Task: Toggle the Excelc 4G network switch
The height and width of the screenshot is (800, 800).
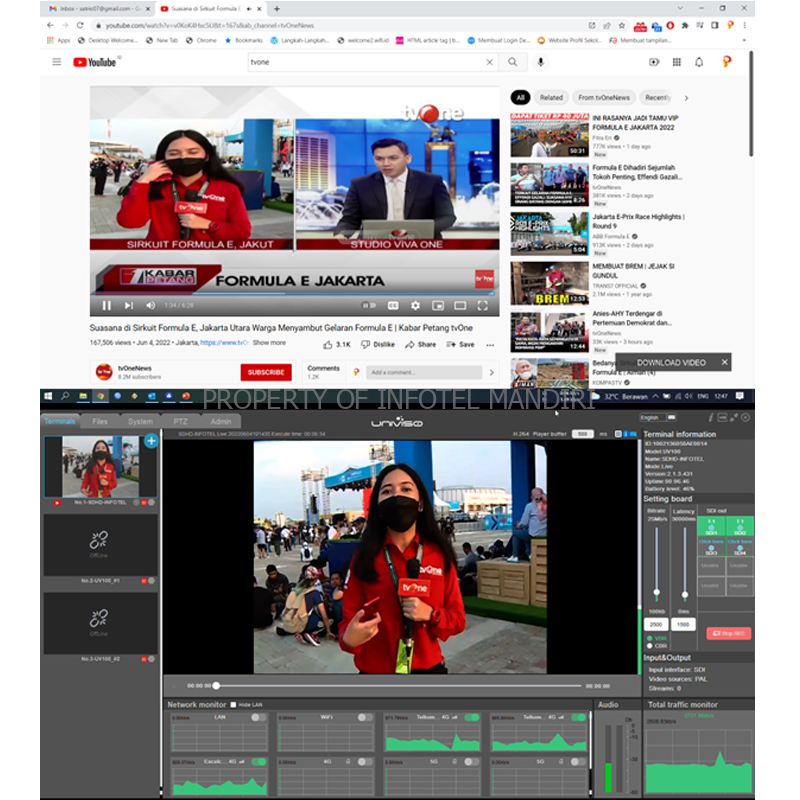Action: [259, 762]
